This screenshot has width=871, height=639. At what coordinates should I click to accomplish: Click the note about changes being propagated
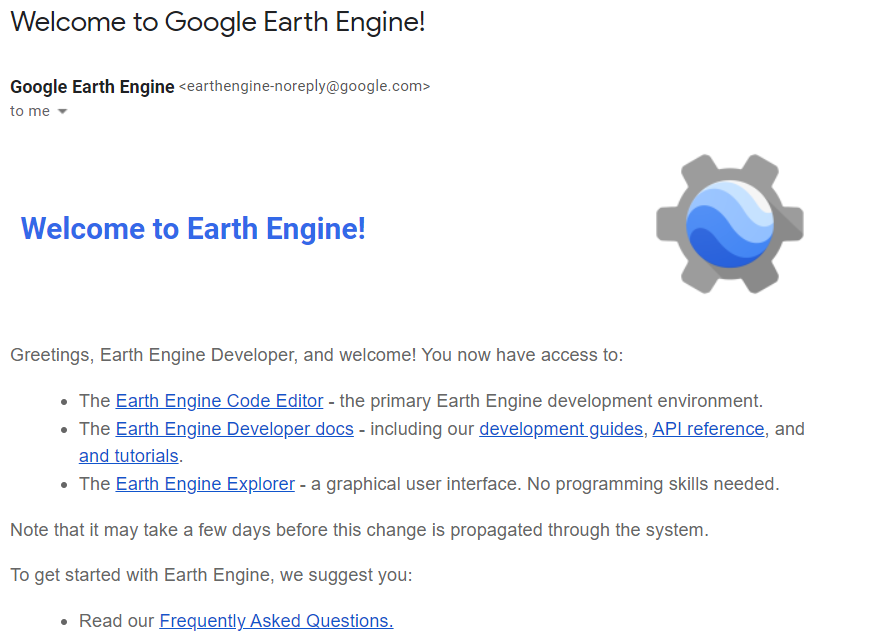tap(359, 530)
